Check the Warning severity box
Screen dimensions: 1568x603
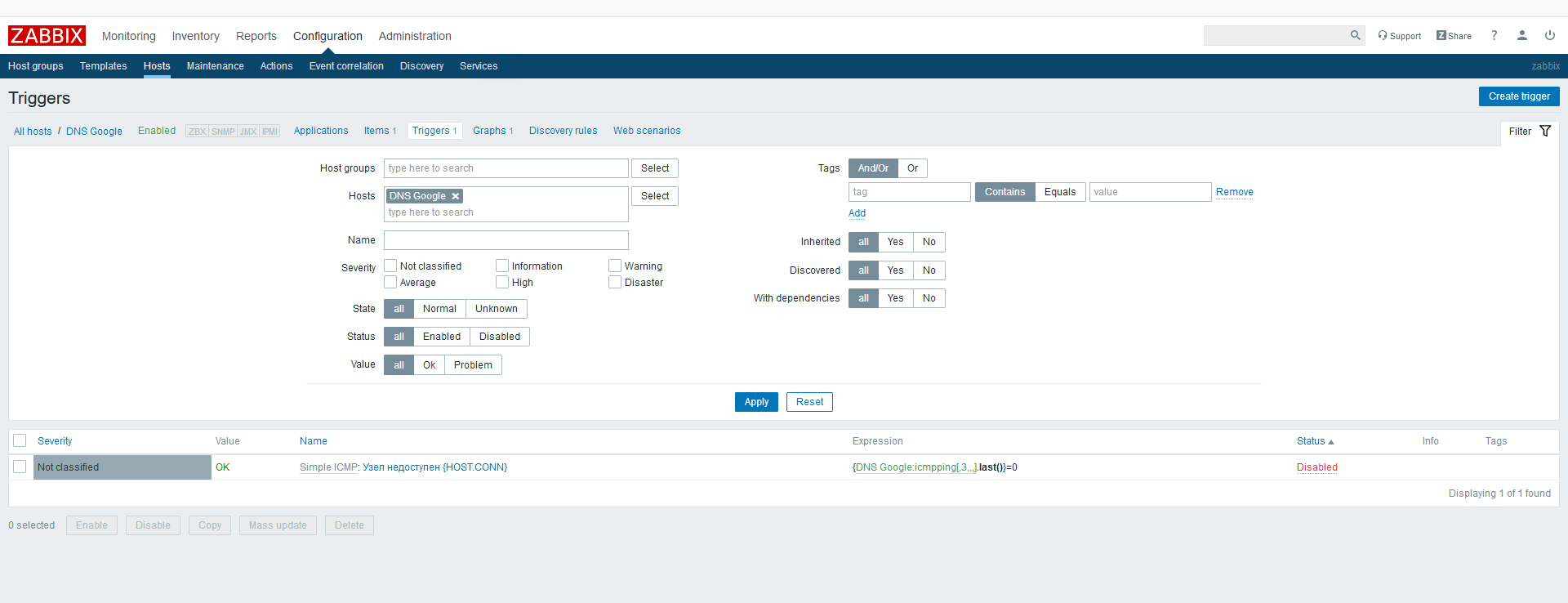pyautogui.click(x=615, y=266)
